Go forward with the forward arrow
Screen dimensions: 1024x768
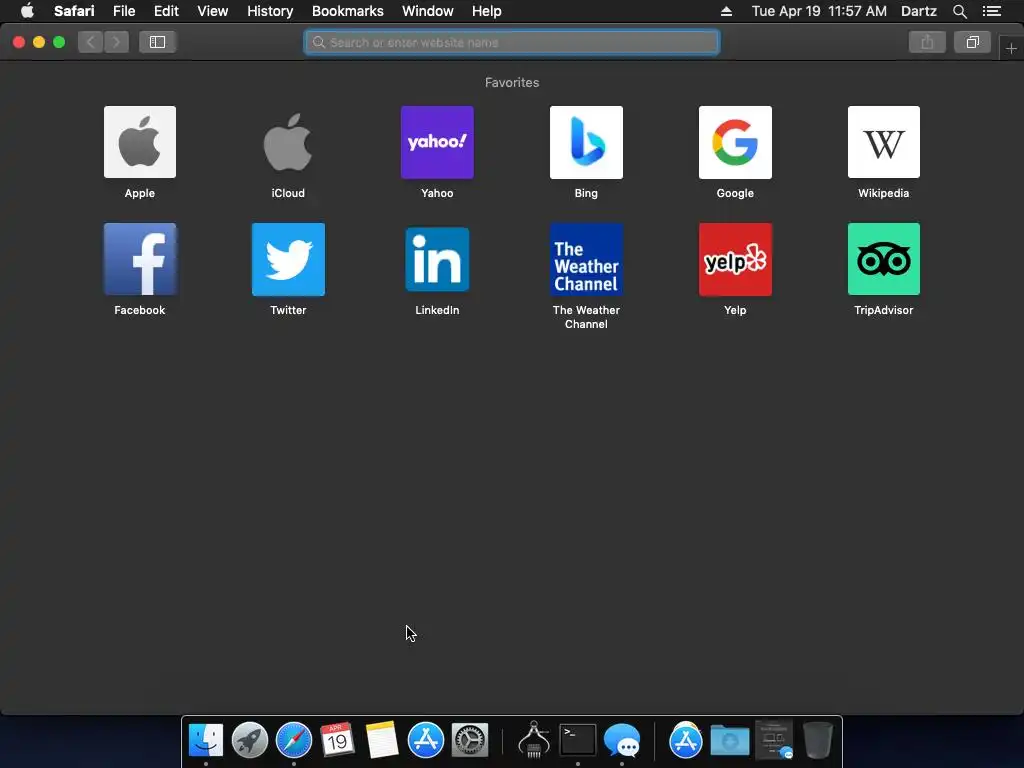116,42
